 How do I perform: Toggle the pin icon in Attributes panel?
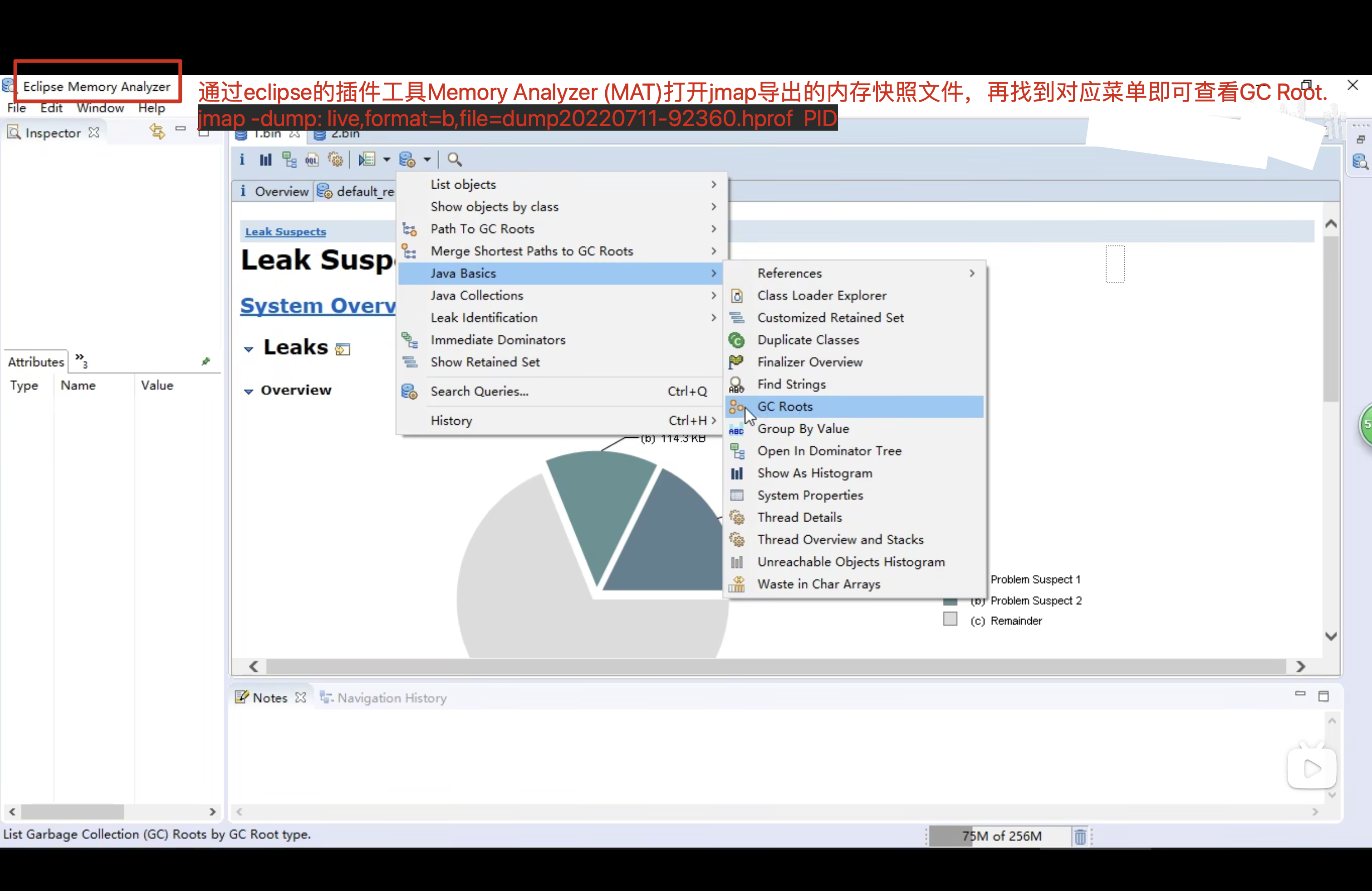pyautogui.click(x=206, y=362)
